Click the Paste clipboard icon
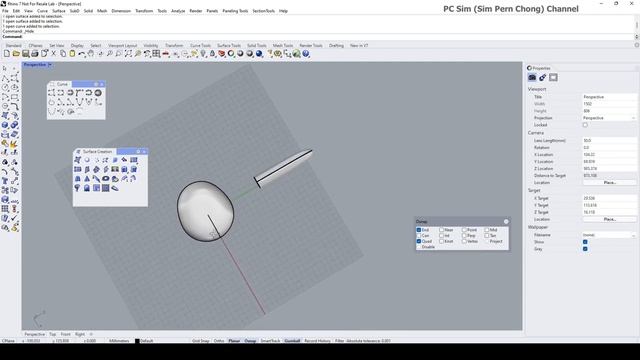Image resolution: width=640 pixels, height=360 pixels. [x=72, y=53]
